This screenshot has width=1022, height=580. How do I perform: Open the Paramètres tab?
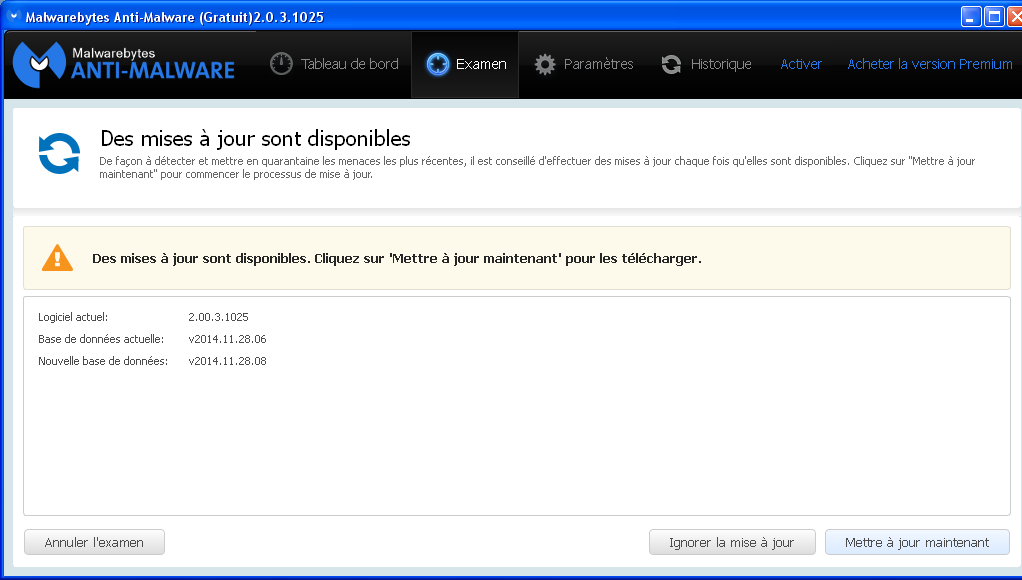pos(584,64)
